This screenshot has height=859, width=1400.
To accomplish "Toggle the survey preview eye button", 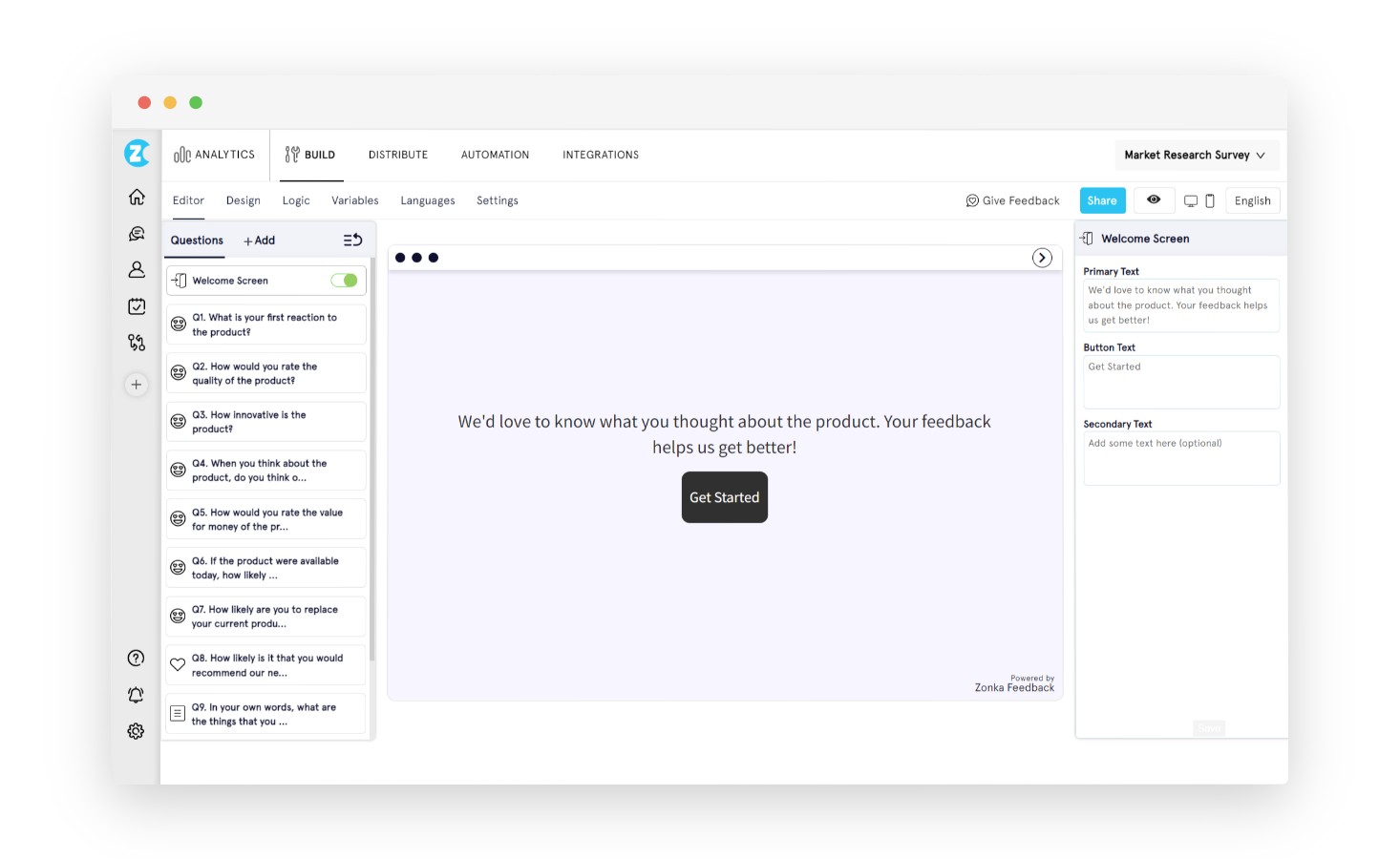I will (x=1154, y=200).
